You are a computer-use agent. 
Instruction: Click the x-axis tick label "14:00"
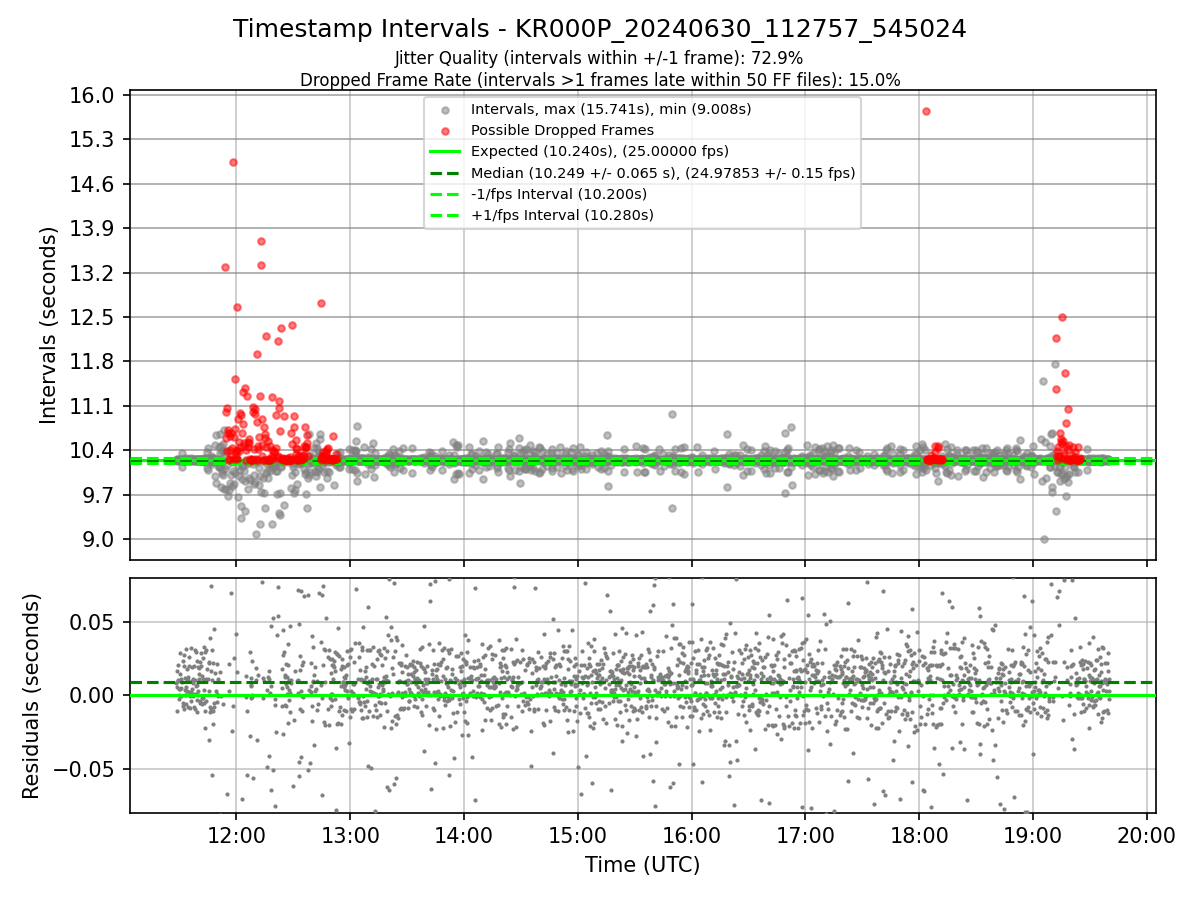coord(464,833)
